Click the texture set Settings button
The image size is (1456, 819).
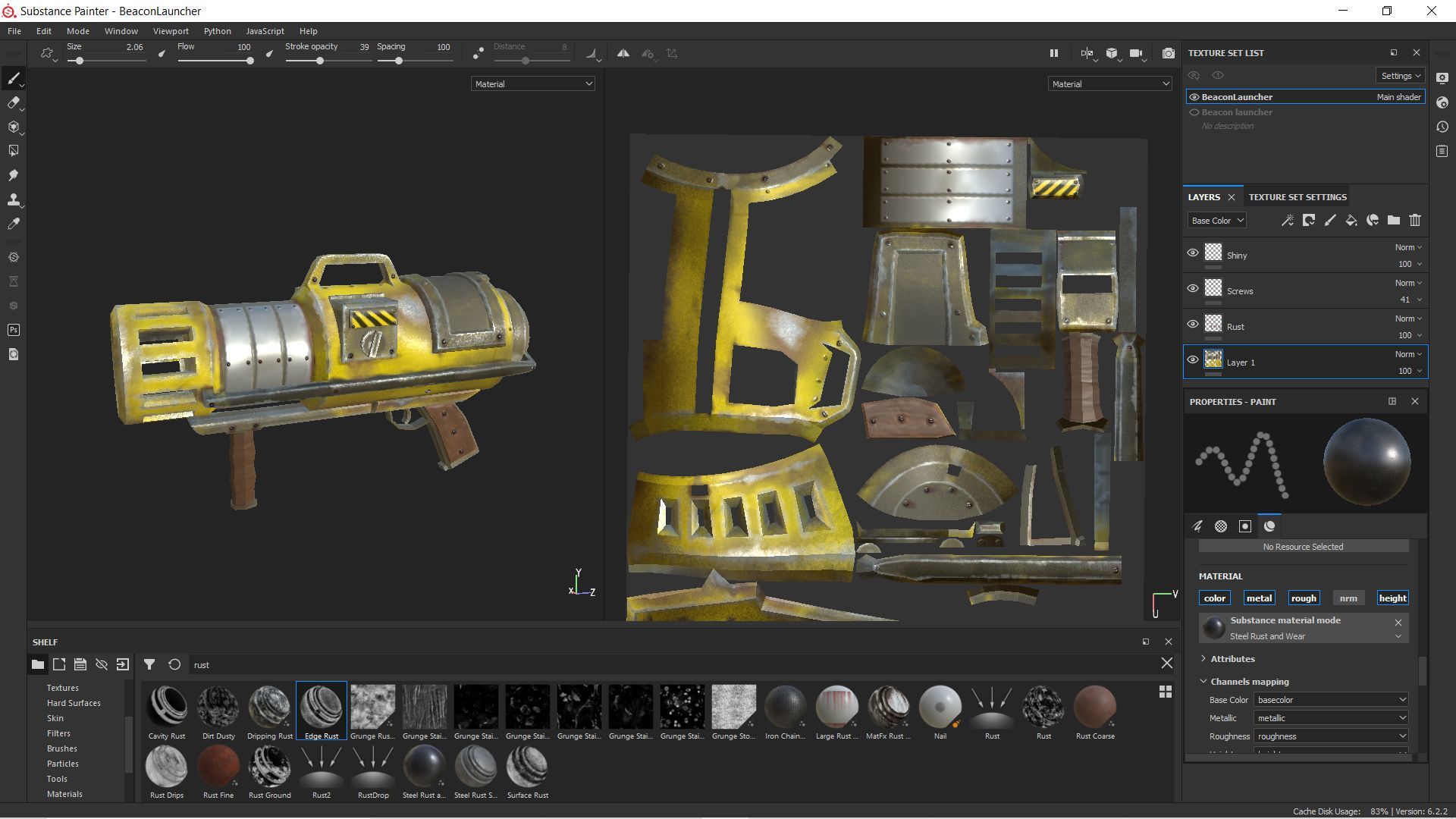(x=1401, y=76)
